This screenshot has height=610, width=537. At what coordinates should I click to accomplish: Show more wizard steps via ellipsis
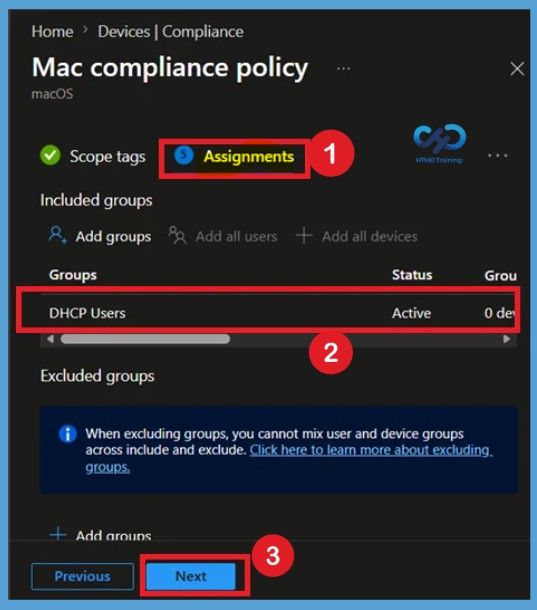[x=498, y=156]
